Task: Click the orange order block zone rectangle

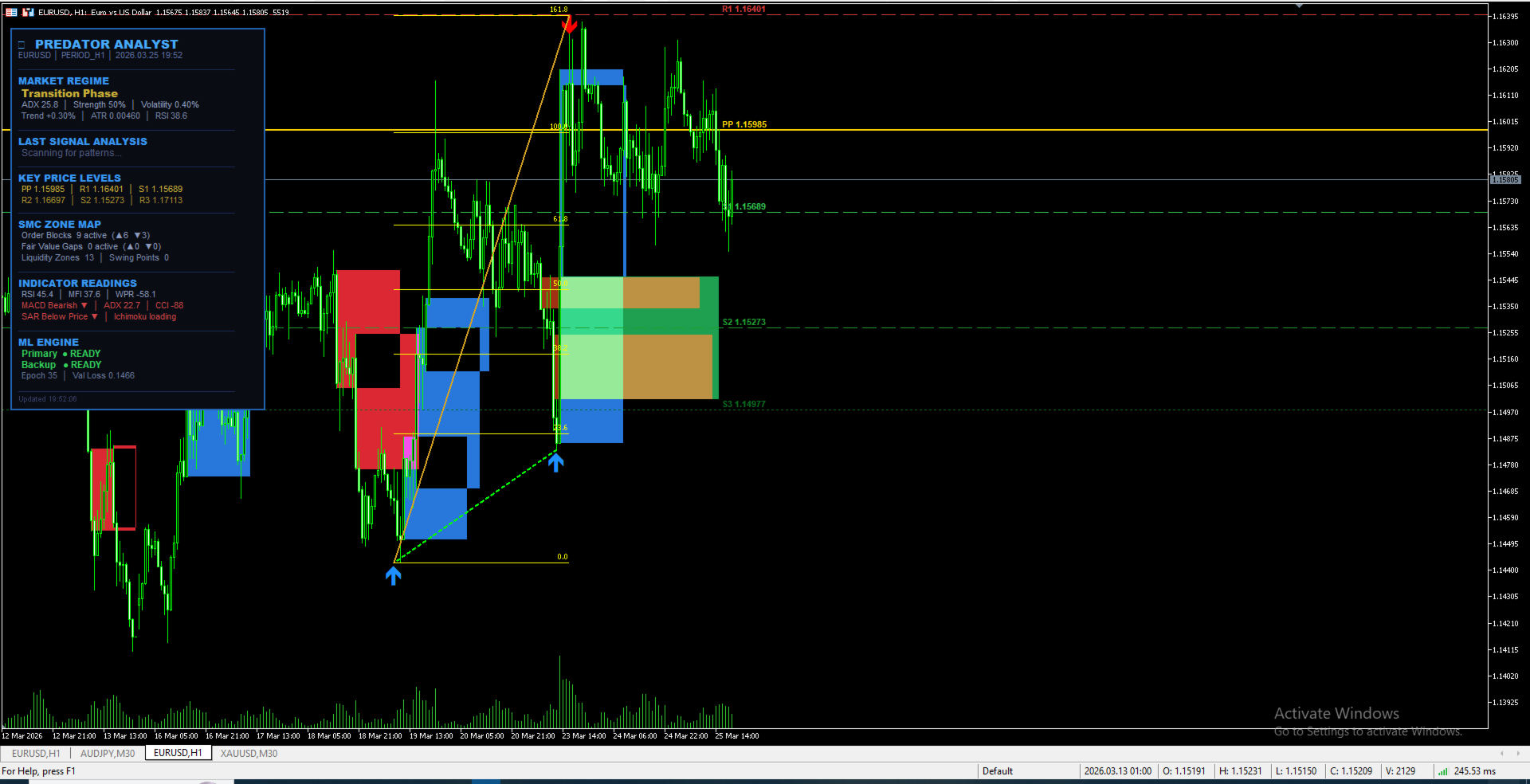Action: pos(668,367)
